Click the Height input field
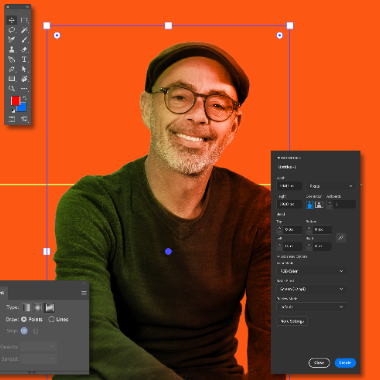This screenshot has width=380, height=380. pos(289,204)
